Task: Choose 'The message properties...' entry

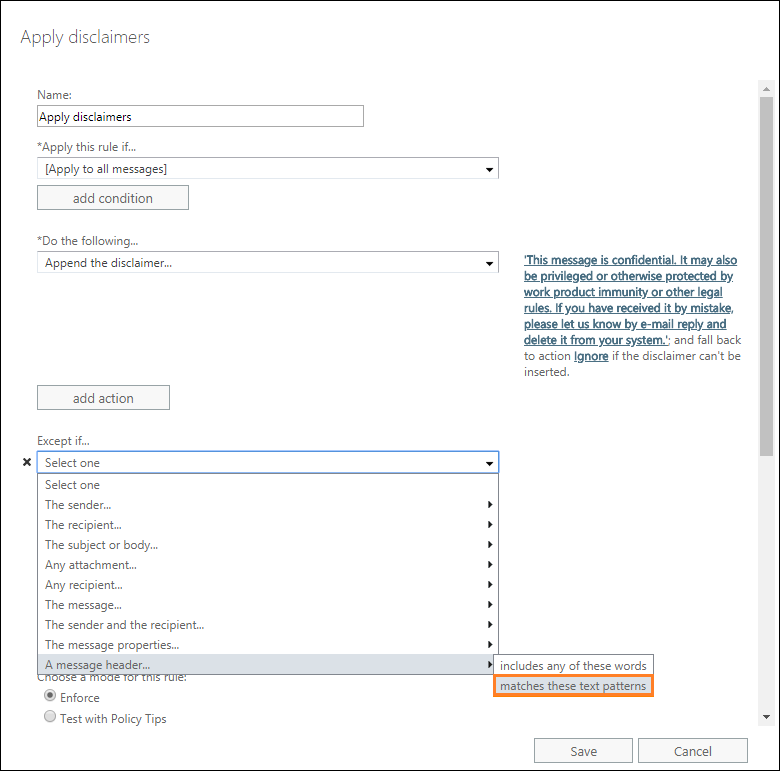Action: point(112,645)
